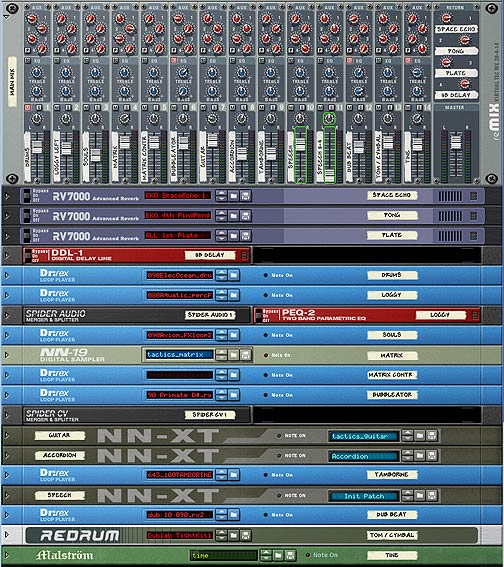Unfold the Dr.rex DRUMS device

point(7,276)
